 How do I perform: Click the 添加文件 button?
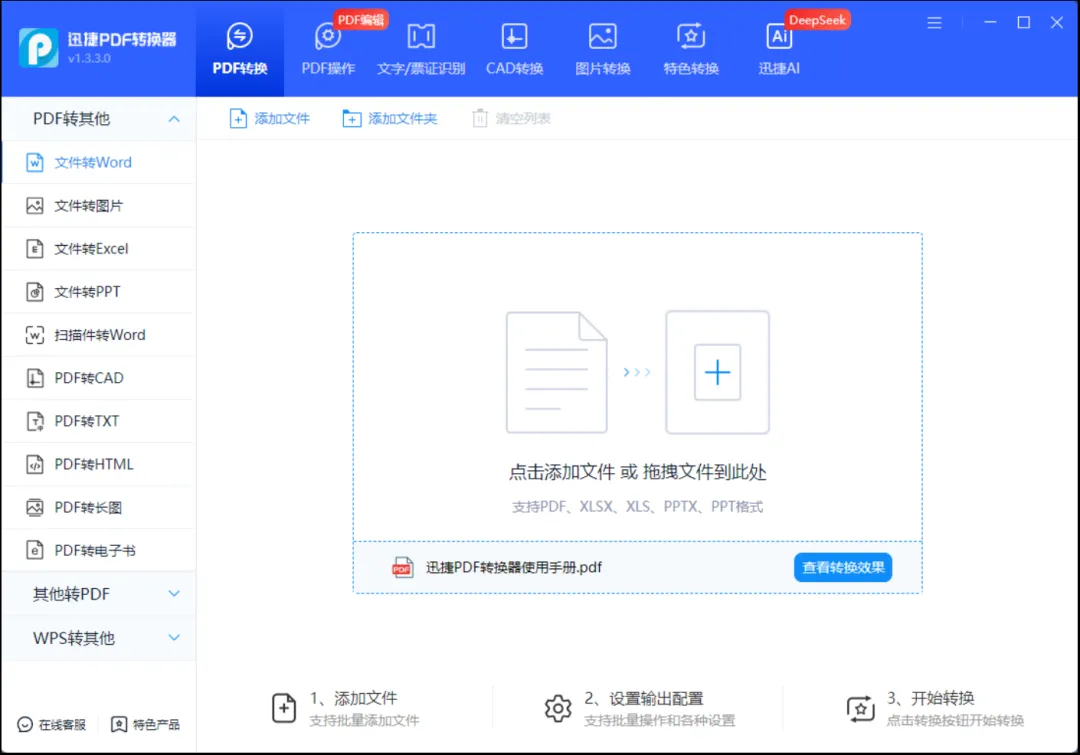point(269,118)
